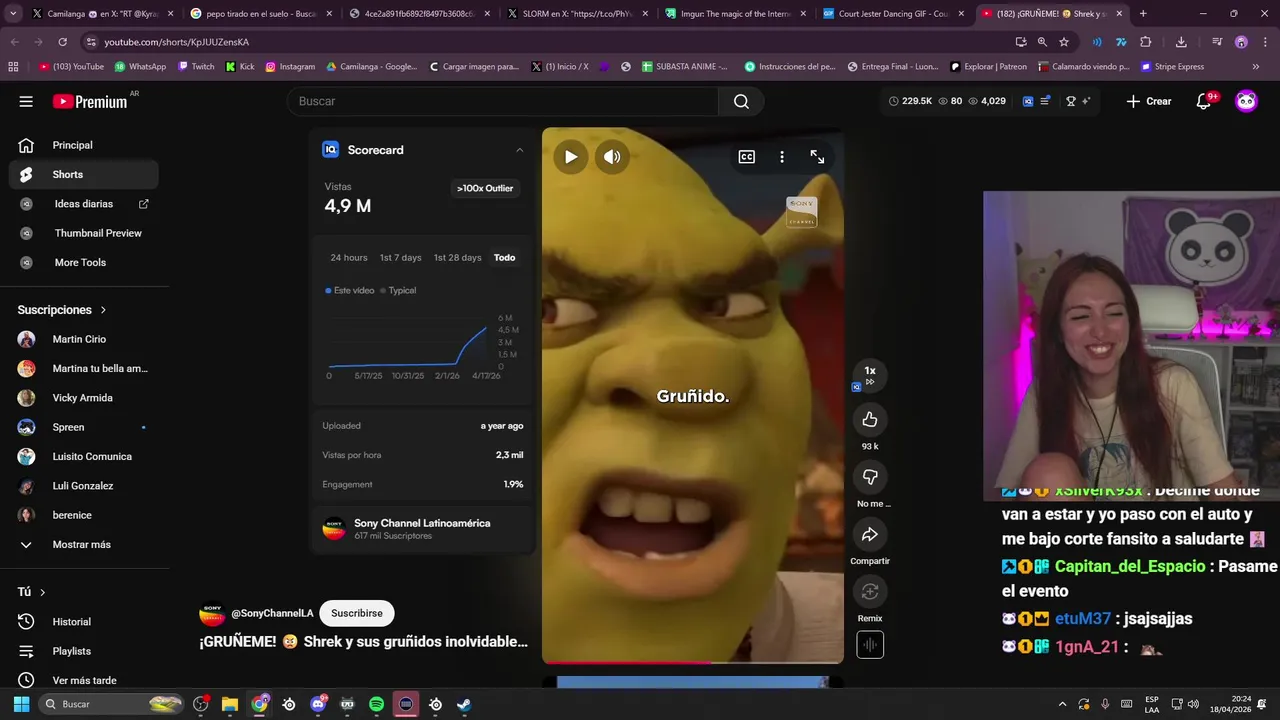Click the YouTube Premium logo
This screenshot has height=720, width=1280.
[x=90, y=101]
